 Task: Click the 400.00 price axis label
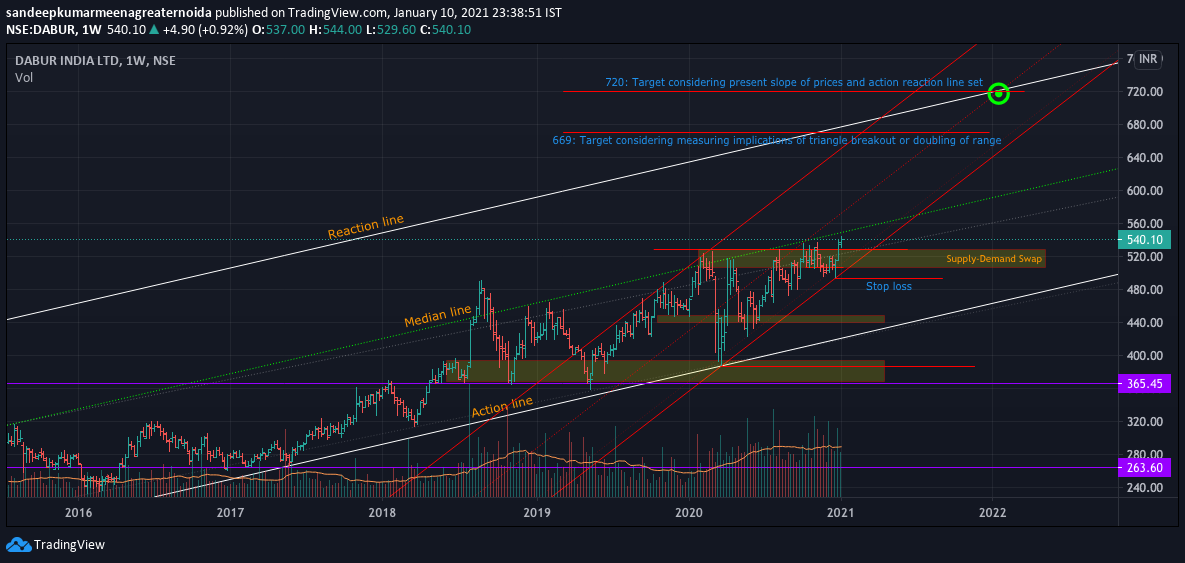1143,356
